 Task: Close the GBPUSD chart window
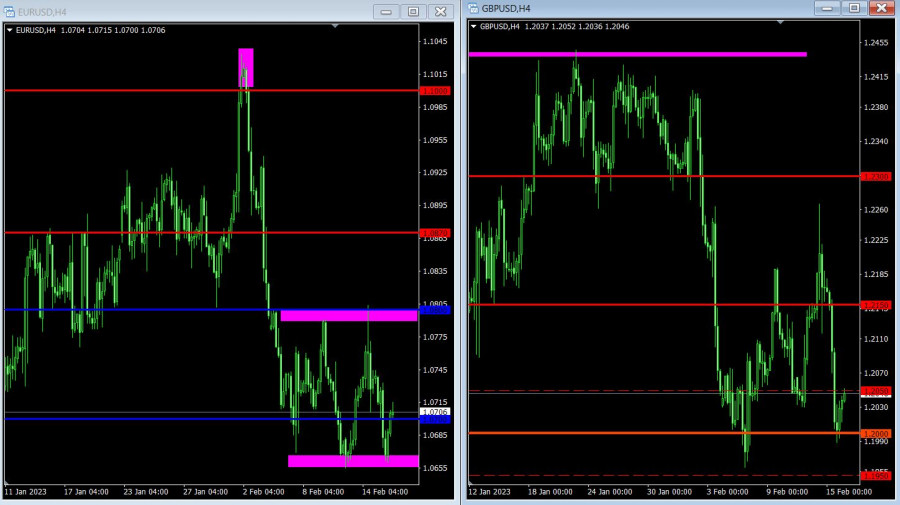[881, 8]
